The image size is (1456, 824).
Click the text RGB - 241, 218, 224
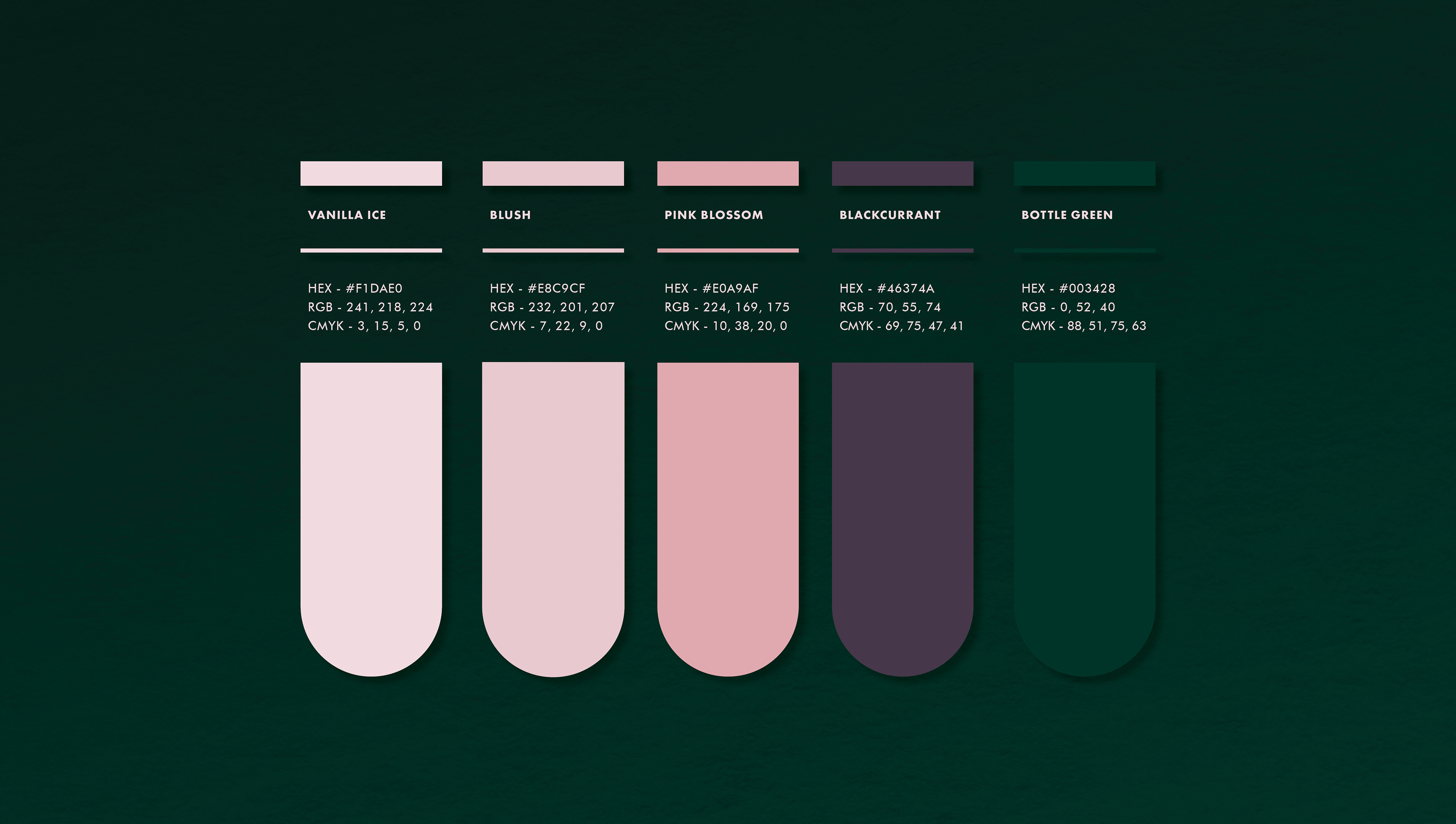tap(370, 307)
